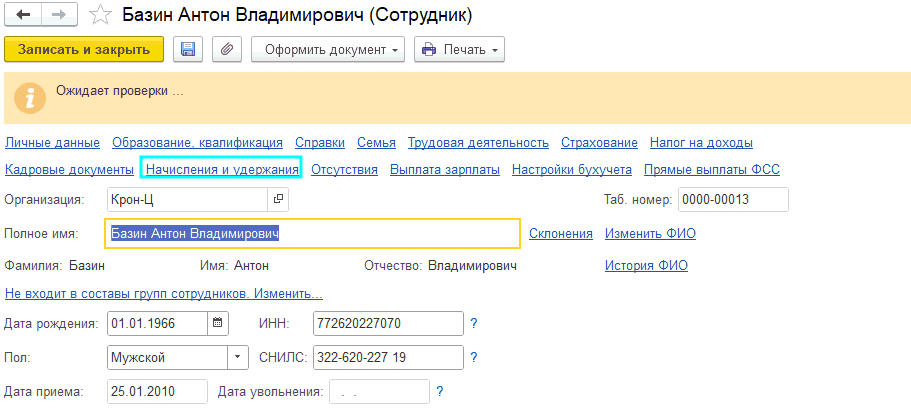Add employee card to favorites star
Viewport: 911px width, 408px height.
[100, 16]
